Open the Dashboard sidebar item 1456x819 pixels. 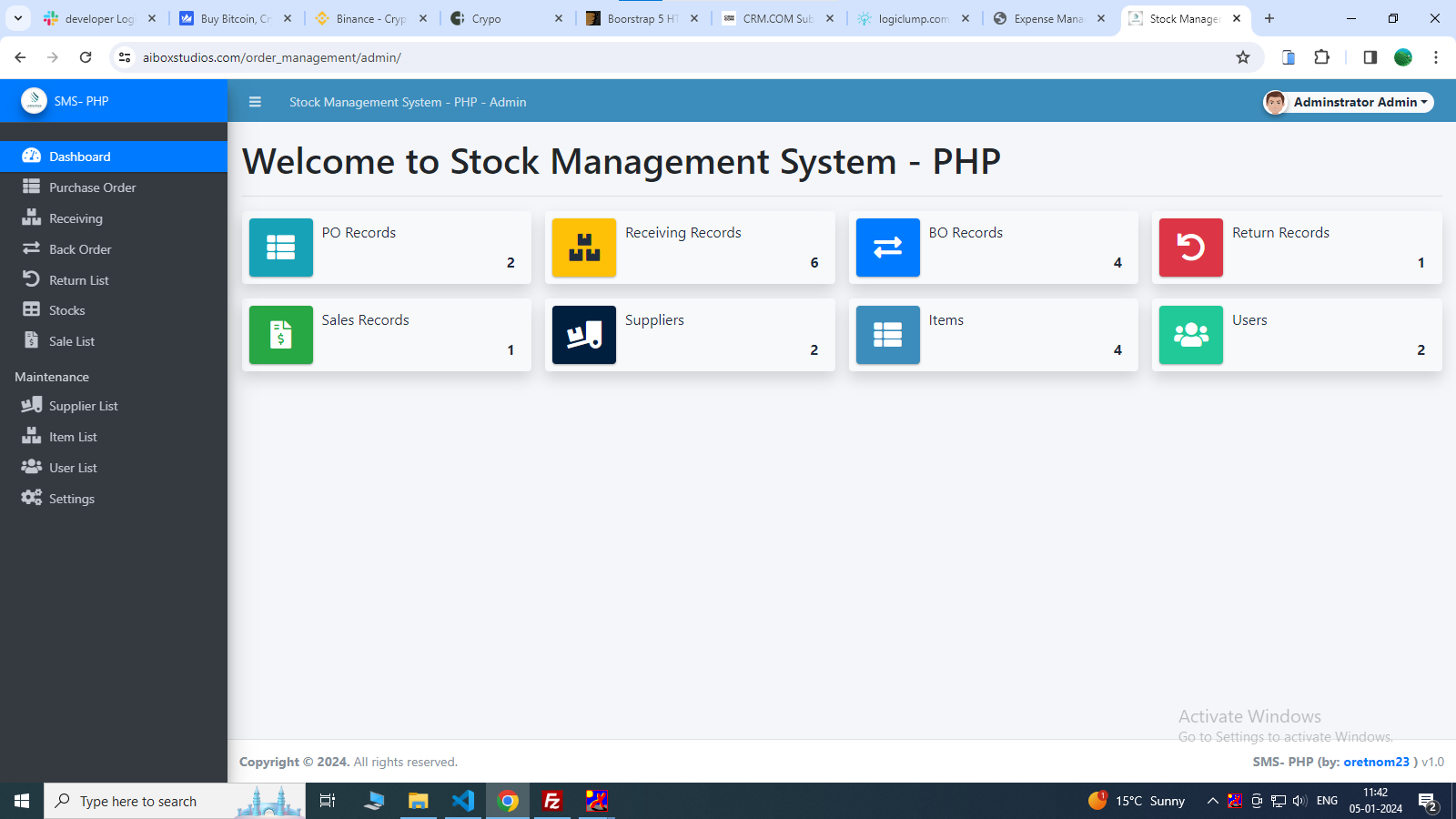pyautogui.click(x=114, y=157)
